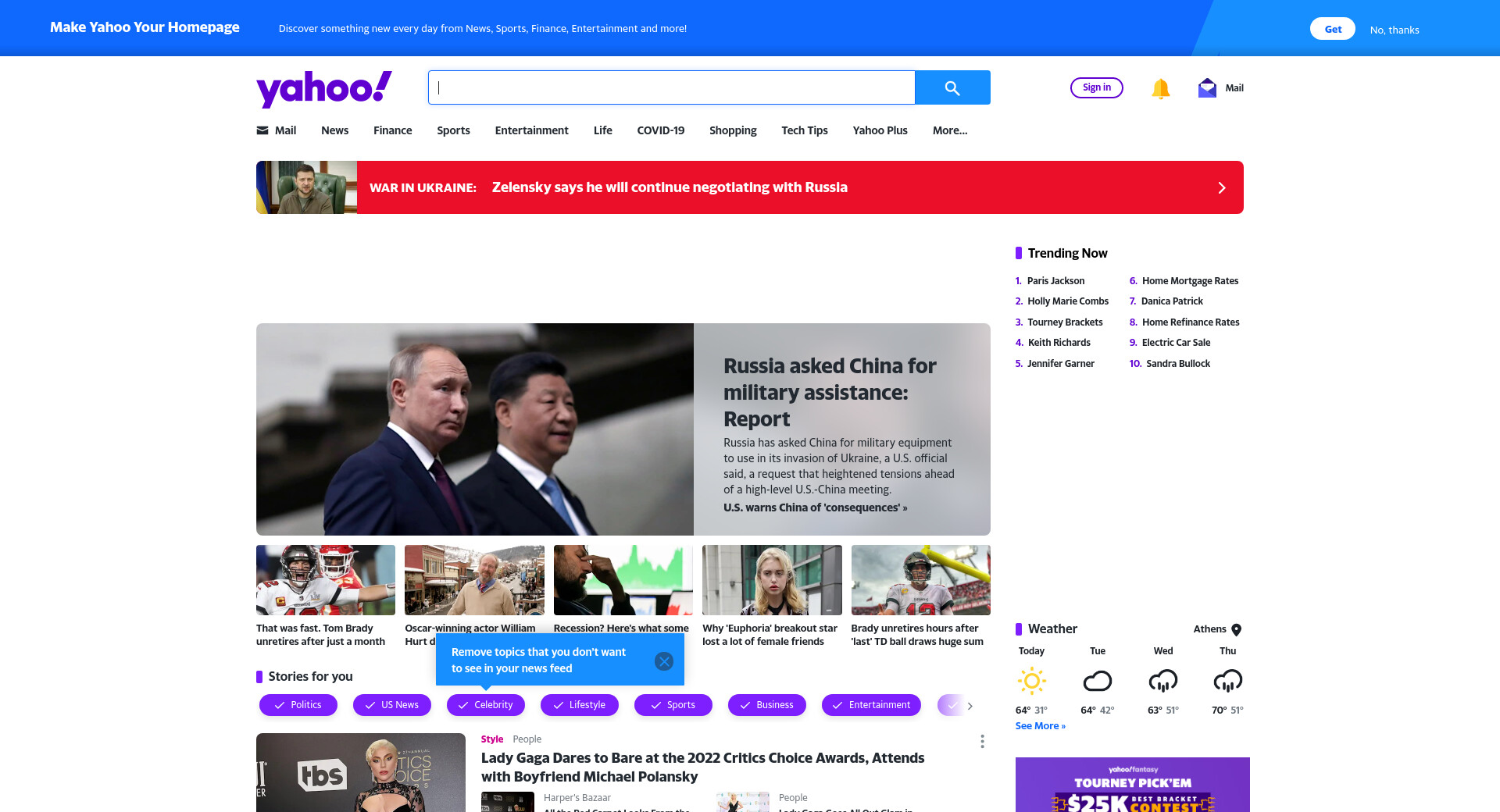Open the Tom Brady unretires story thumbnail
Screen dimensions: 1500x812
[x=326, y=580]
